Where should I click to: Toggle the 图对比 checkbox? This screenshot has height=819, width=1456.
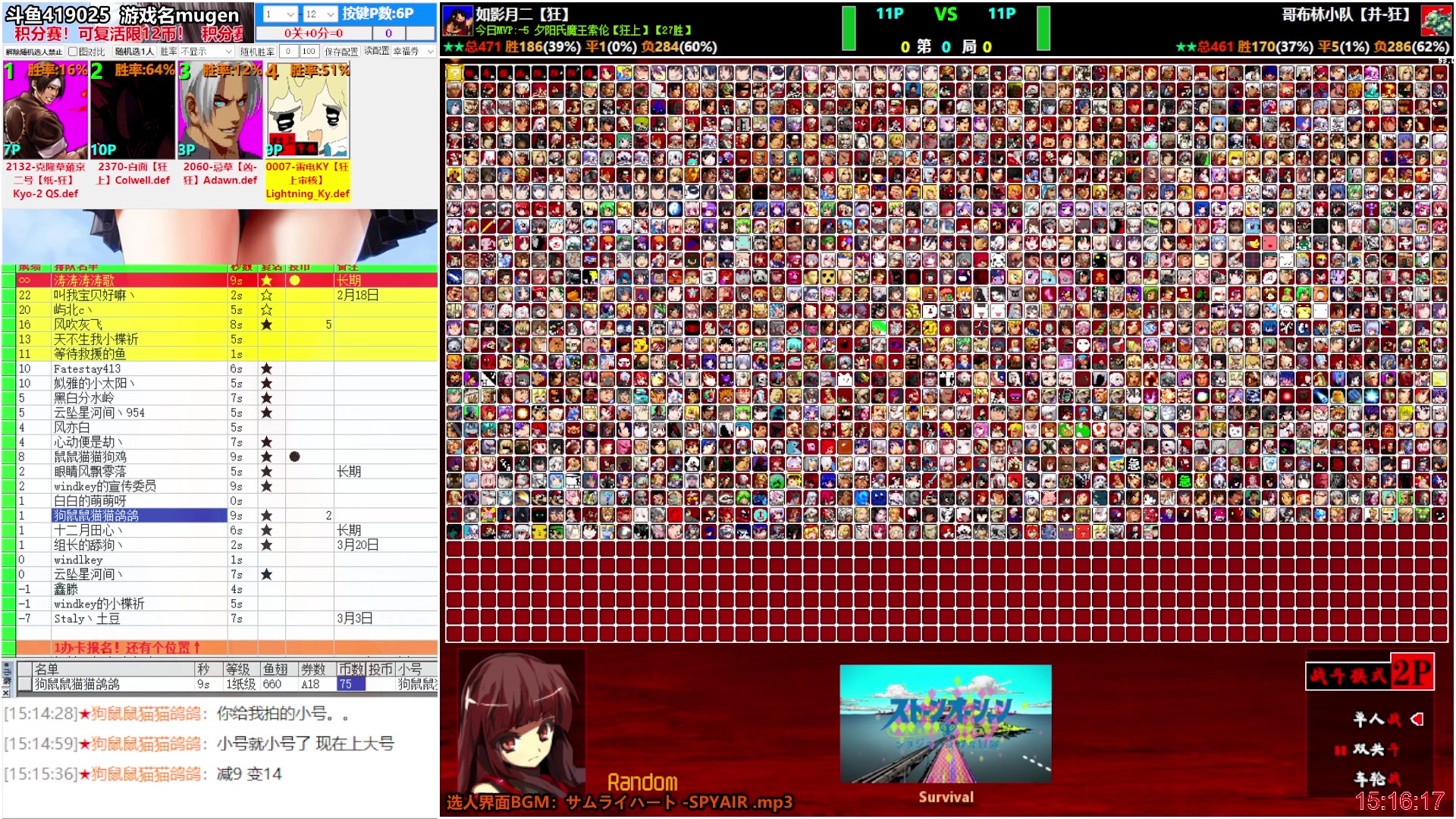coord(73,52)
